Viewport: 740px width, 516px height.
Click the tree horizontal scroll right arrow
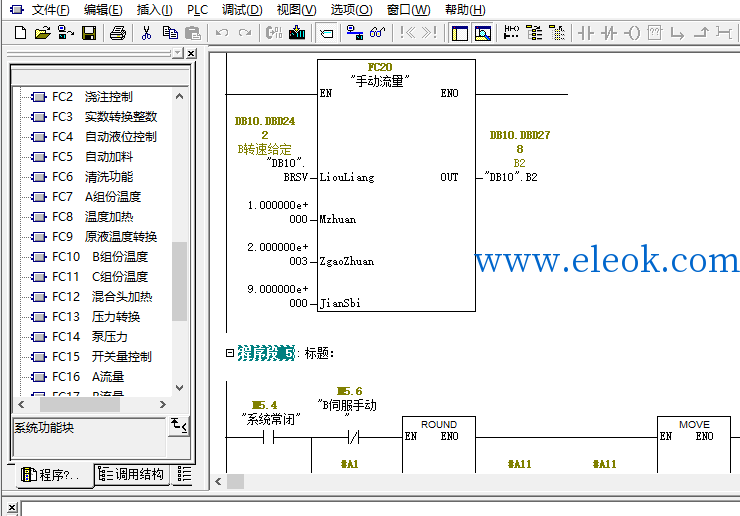tap(163, 405)
